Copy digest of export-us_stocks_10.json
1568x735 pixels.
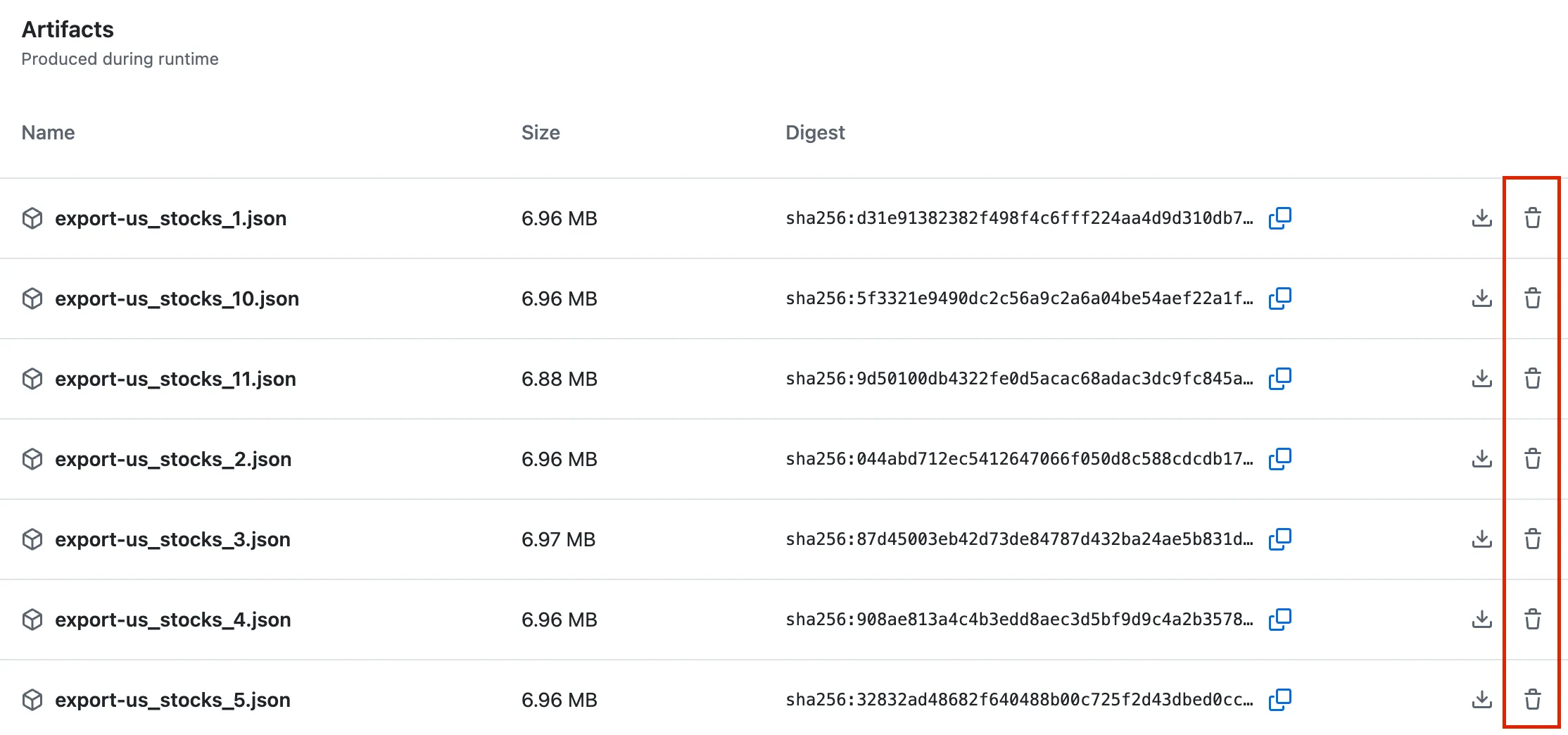coord(1279,299)
